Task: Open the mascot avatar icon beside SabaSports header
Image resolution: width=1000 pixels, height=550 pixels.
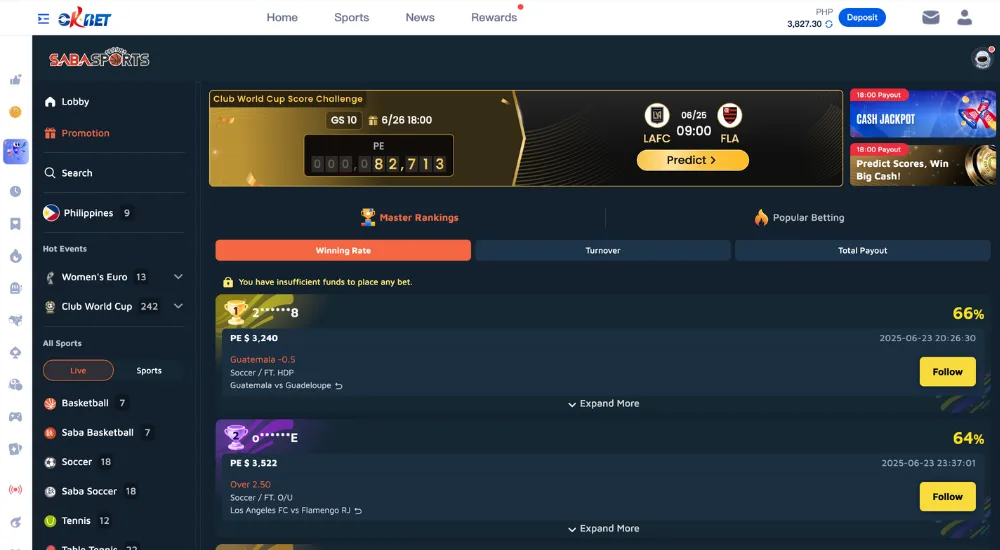Action: pos(982,59)
